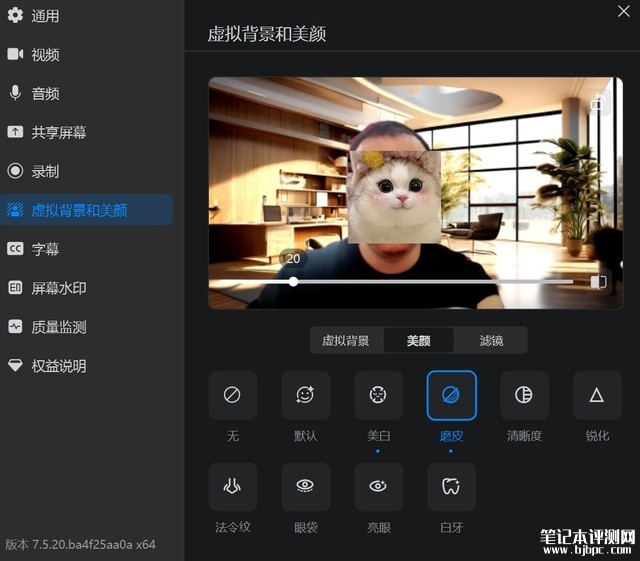Open 音频 audio settings microphone icon

15,93
